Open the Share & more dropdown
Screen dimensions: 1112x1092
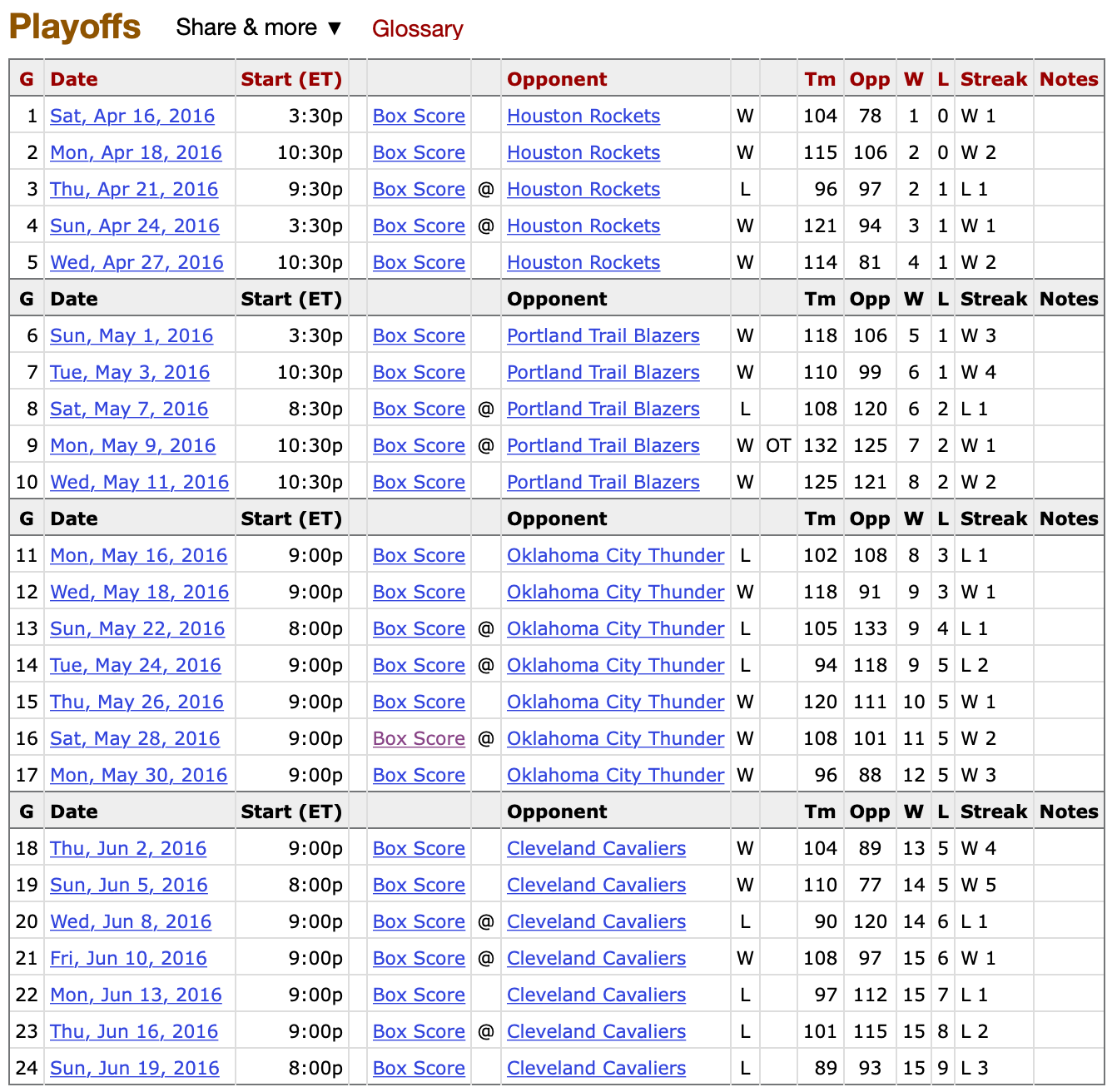click(x=259, y=27)
